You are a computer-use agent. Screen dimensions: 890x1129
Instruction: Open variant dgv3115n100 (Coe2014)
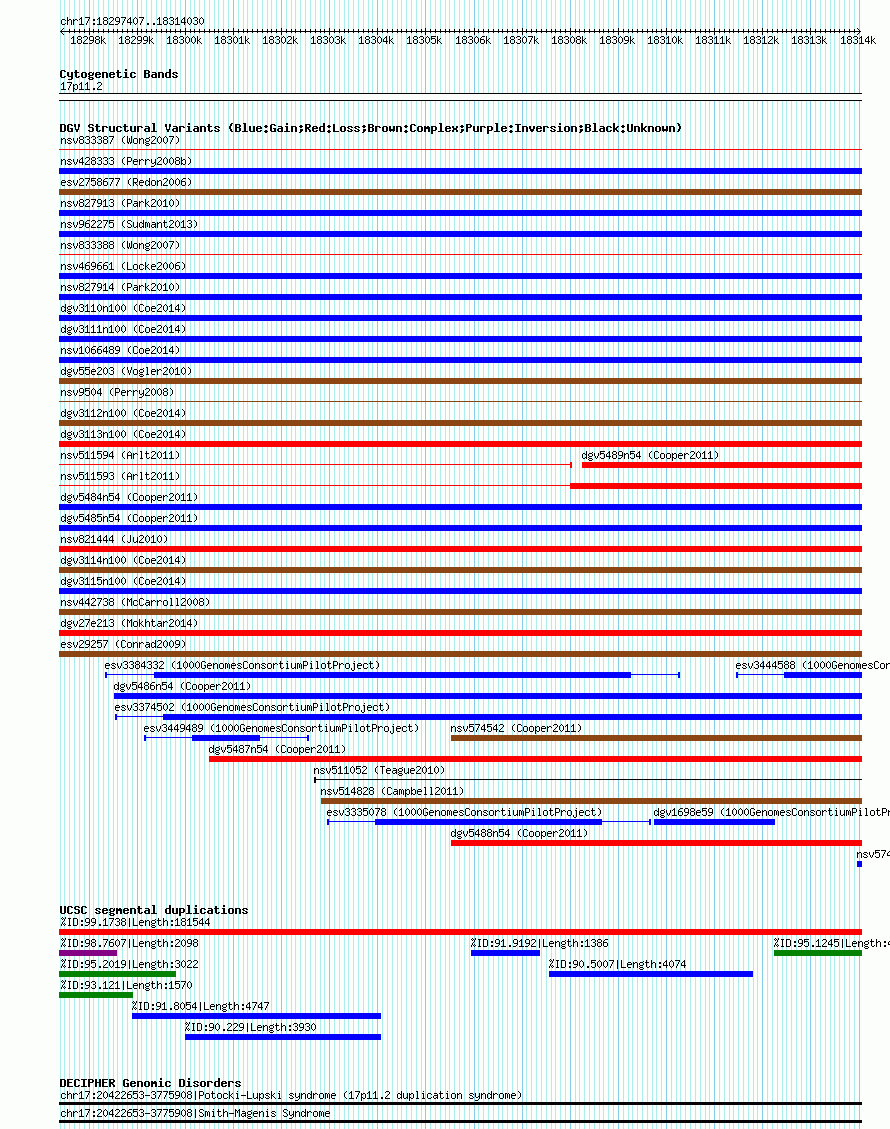pos(123,581)
